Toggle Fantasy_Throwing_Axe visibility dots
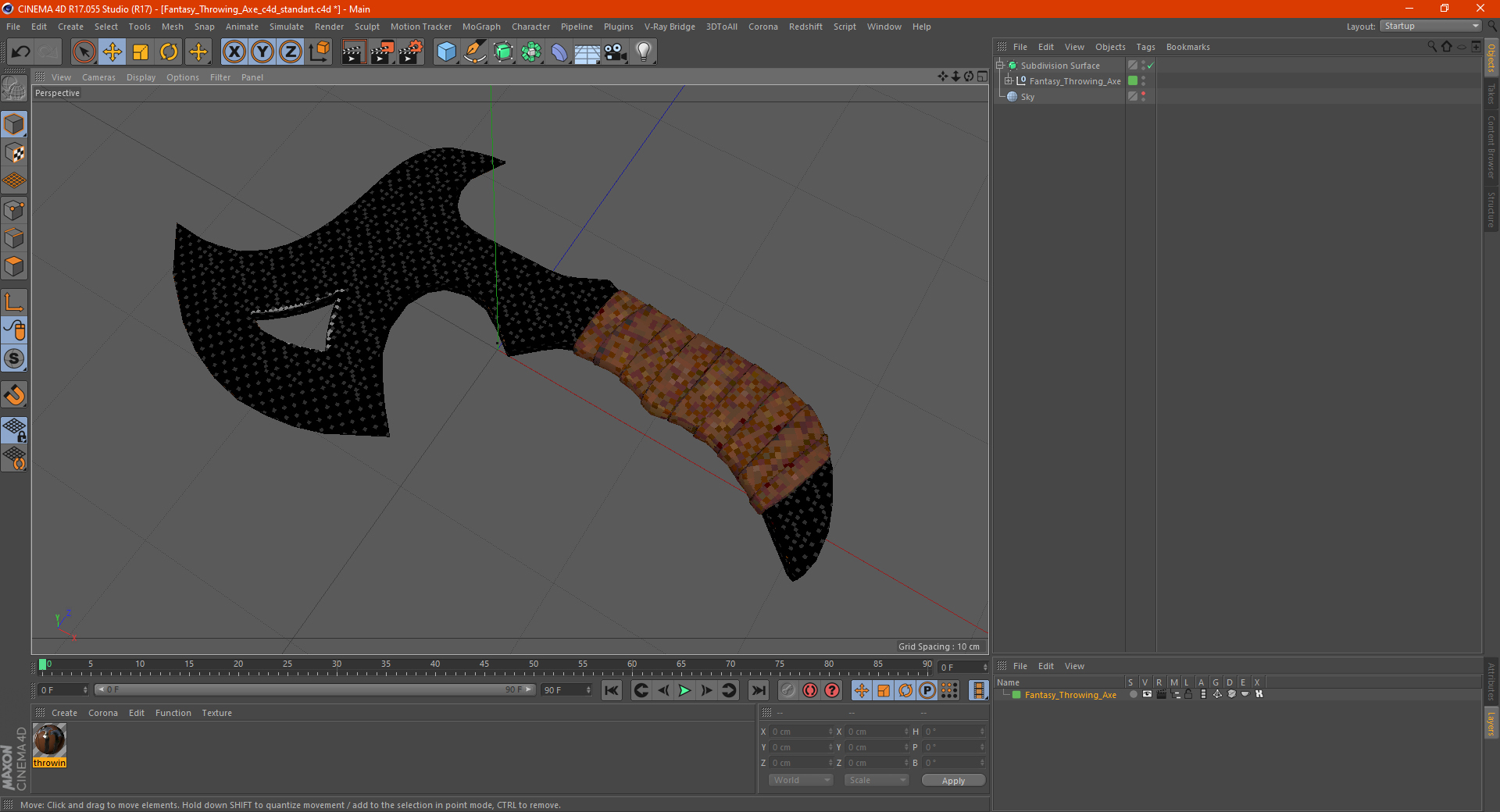This screenshot has width=1500, height=812. point(1143,81)
